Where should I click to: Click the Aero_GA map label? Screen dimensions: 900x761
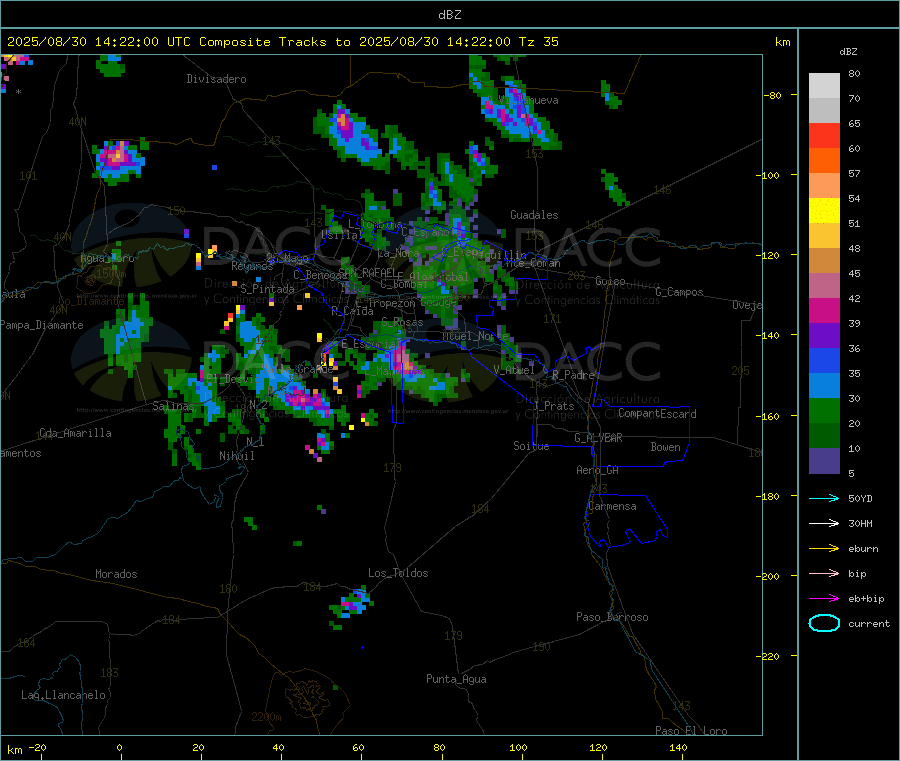click(x=597, y=470)
